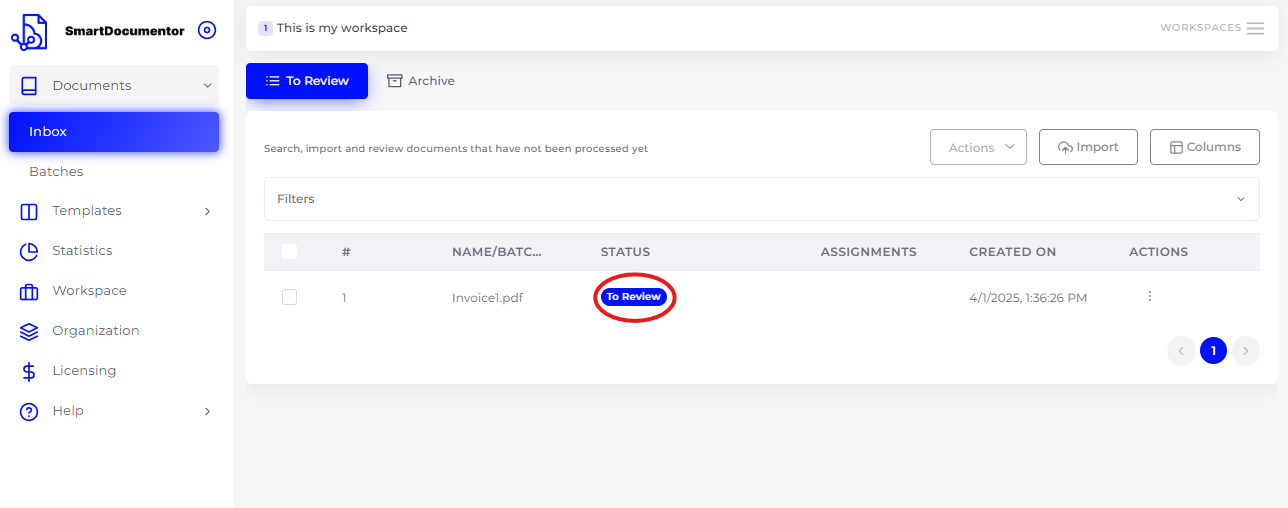Tick the checkbox for Invoice1.pdf

tap(290, 297)
